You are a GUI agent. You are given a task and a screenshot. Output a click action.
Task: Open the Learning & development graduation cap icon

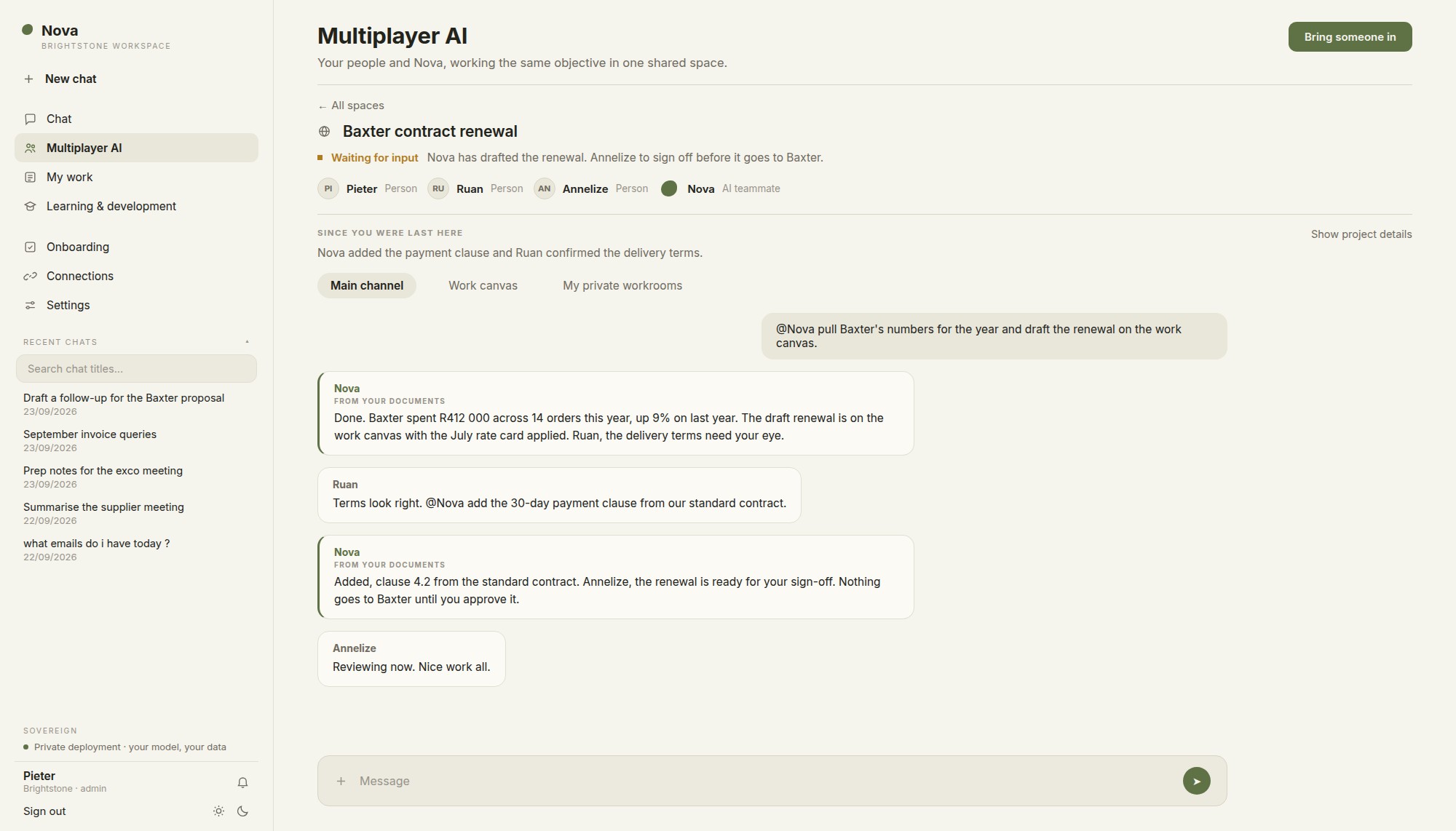click(30, 206)
